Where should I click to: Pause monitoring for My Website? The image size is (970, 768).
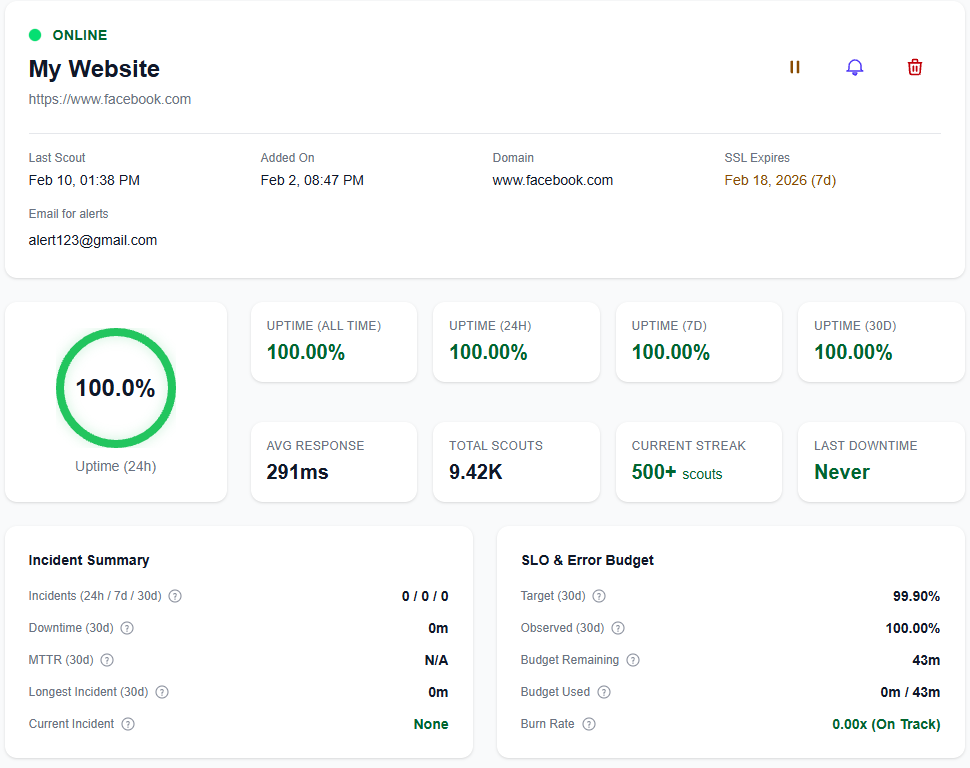[x=794, y=67]
